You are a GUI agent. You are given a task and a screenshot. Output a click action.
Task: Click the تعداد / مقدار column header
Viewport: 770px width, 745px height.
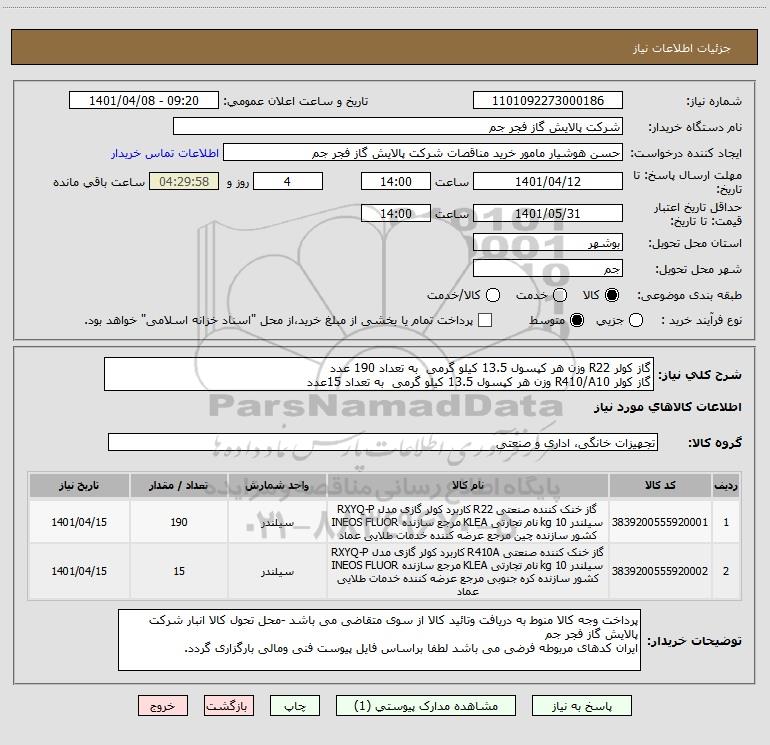coord(179,485)
